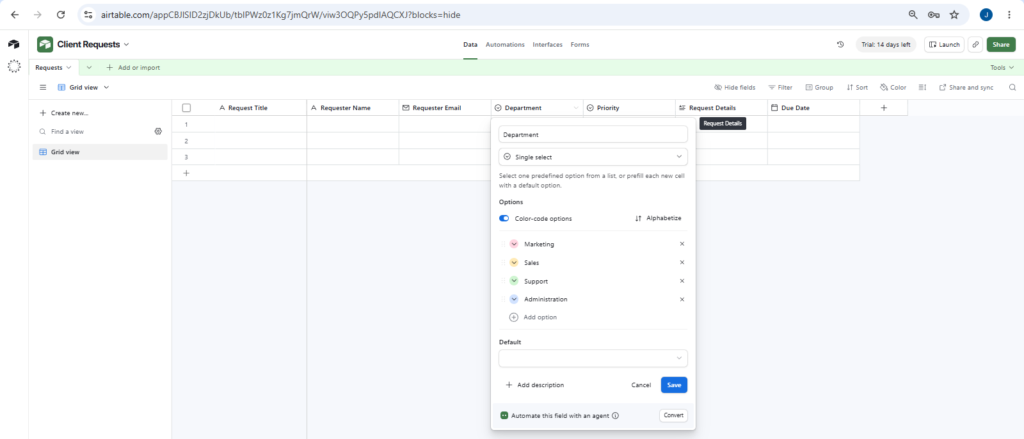Image resolution: width=1024 pixels, height=439 pixels.
Task: Open the Sort menu
Action: point(857,87)
